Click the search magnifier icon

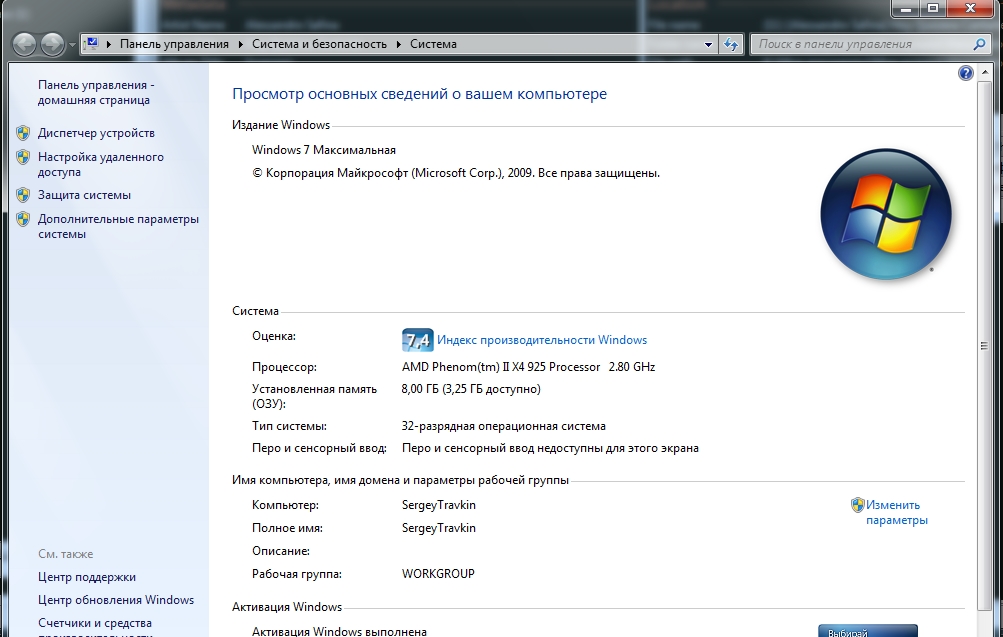[979, 44]
